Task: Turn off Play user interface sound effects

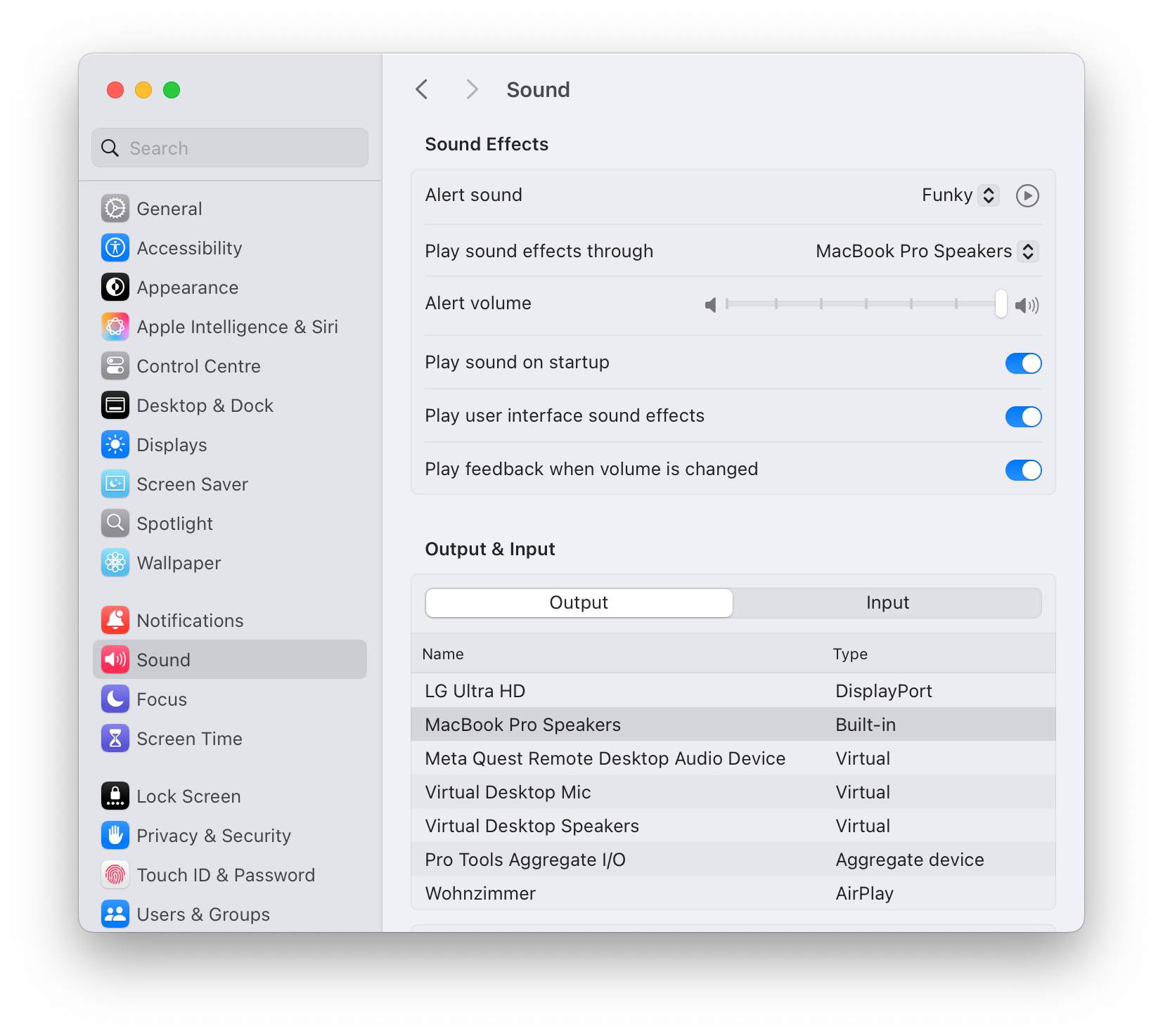Action: click(x=1023, y=416)
